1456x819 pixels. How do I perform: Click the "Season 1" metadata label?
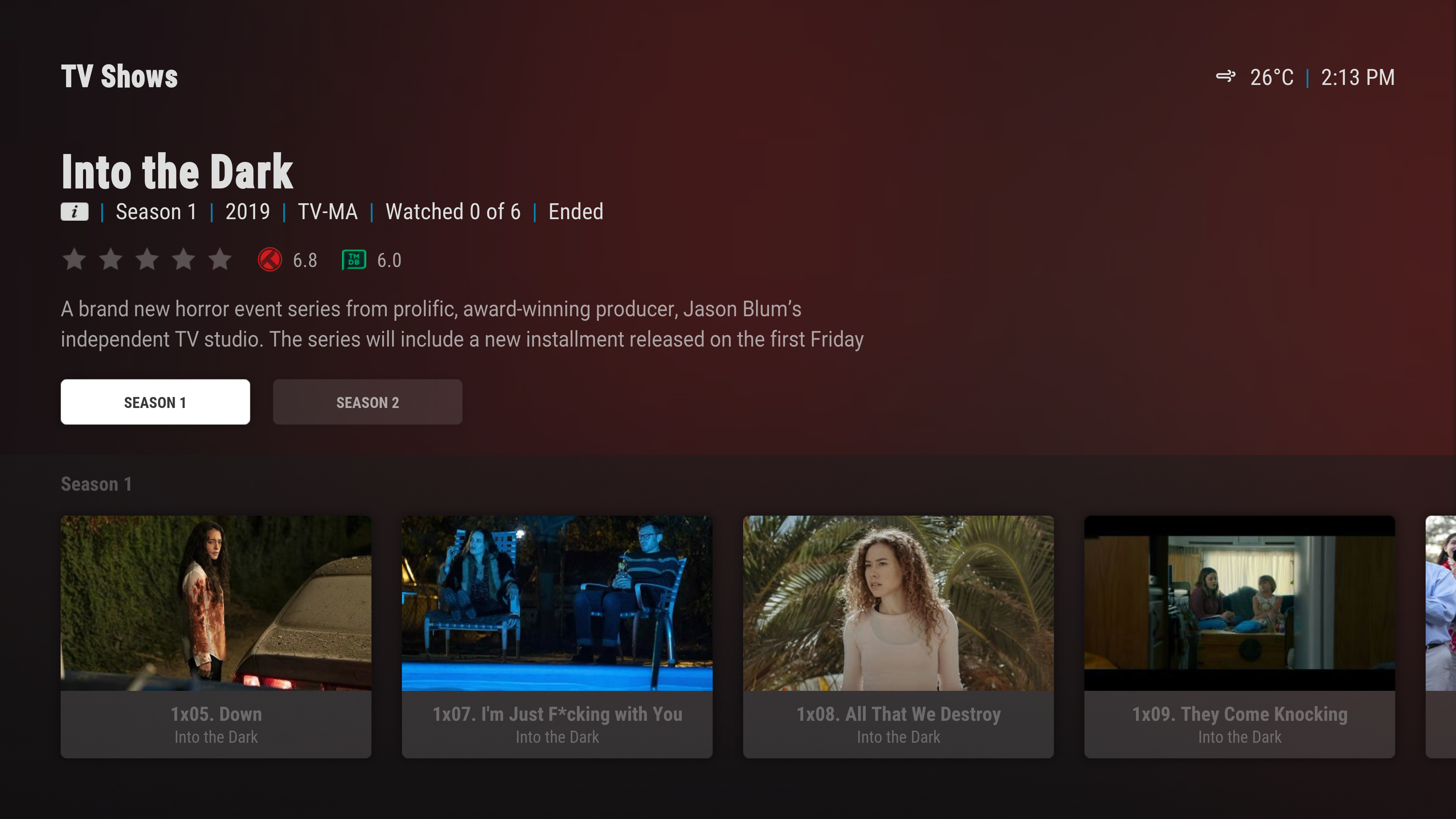click(156, 212)
